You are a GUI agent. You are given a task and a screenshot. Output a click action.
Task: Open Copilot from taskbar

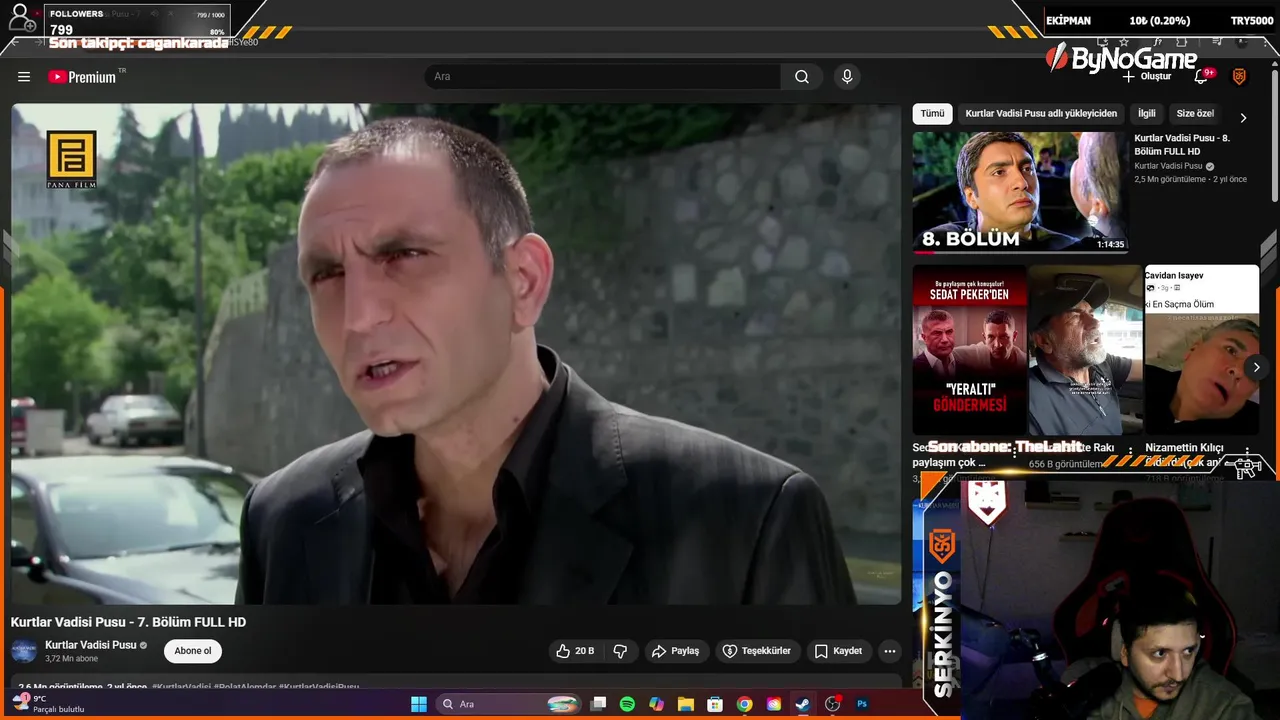(656, 704)
